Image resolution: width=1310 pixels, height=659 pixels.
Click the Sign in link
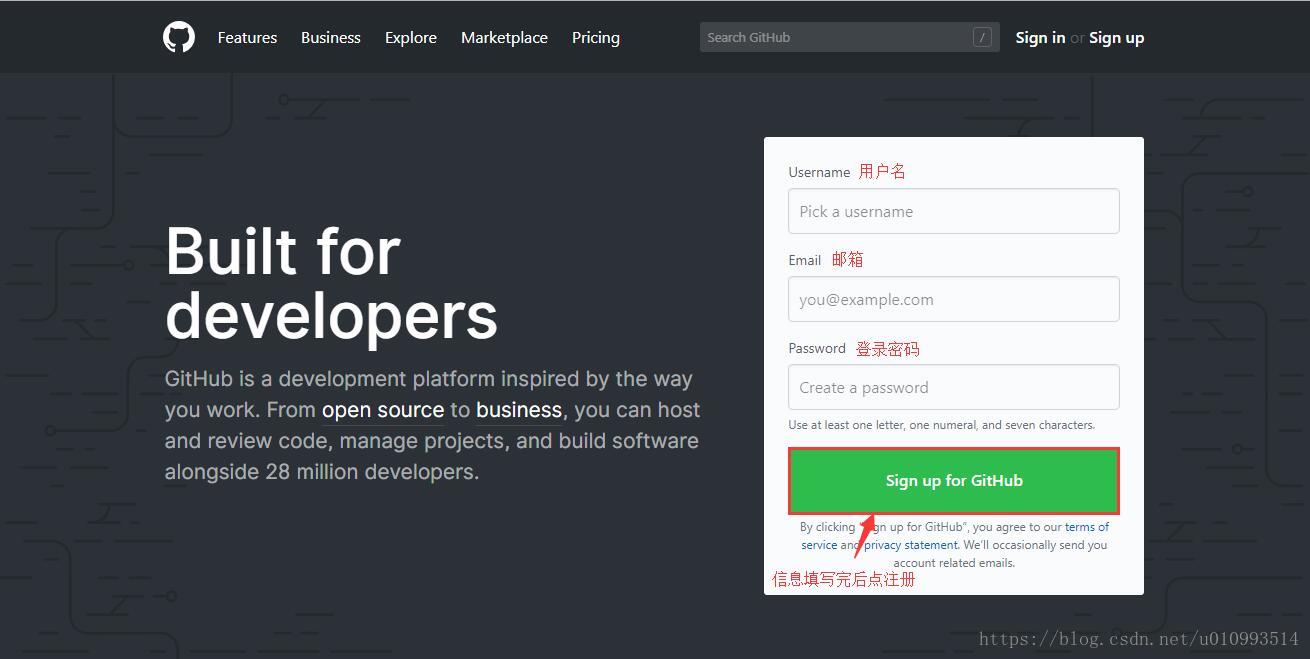[x=1040, y=38]
